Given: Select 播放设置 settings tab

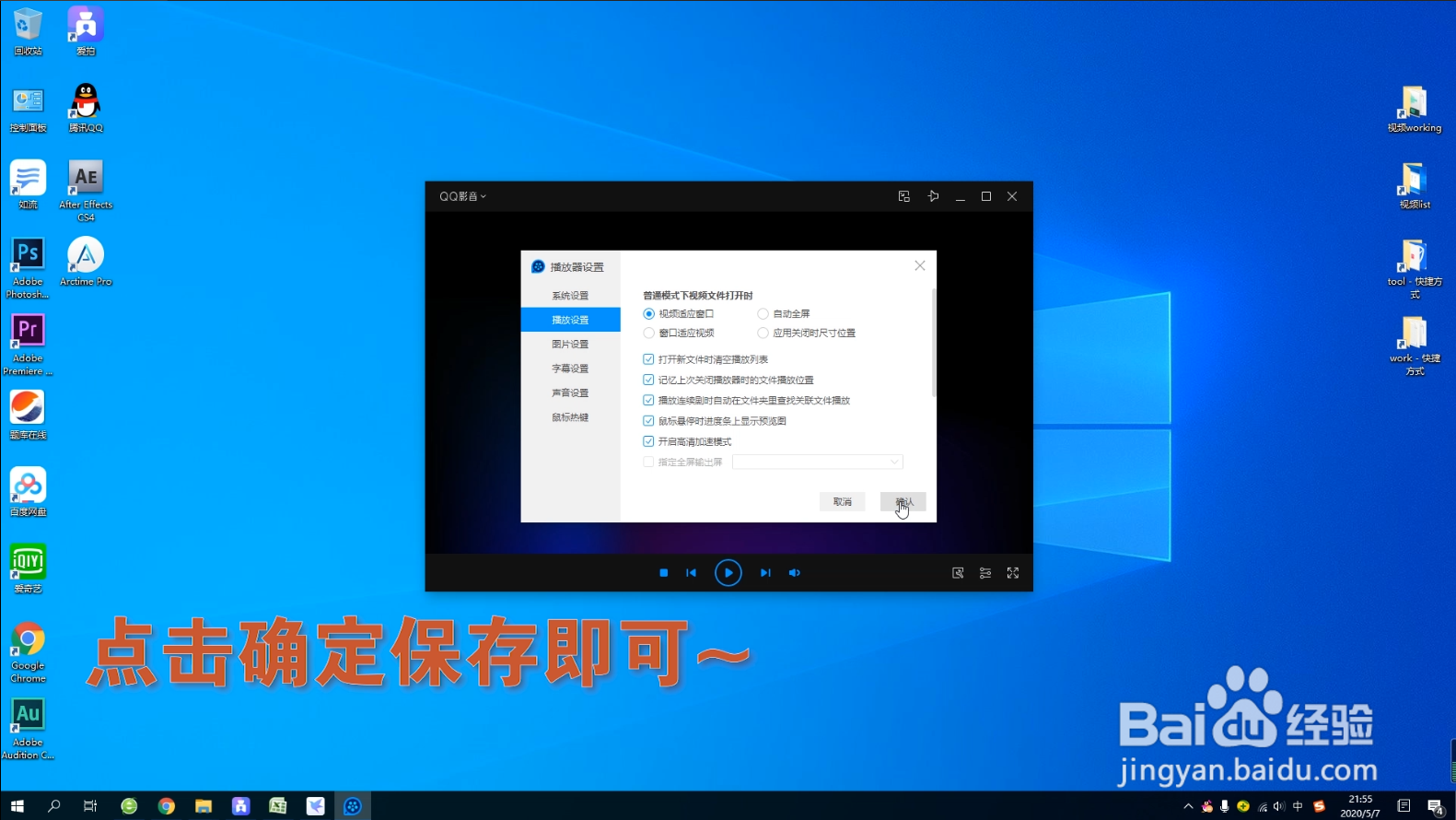Looking at the screenshot, I should pyautogui.click(x=570, y=320).
